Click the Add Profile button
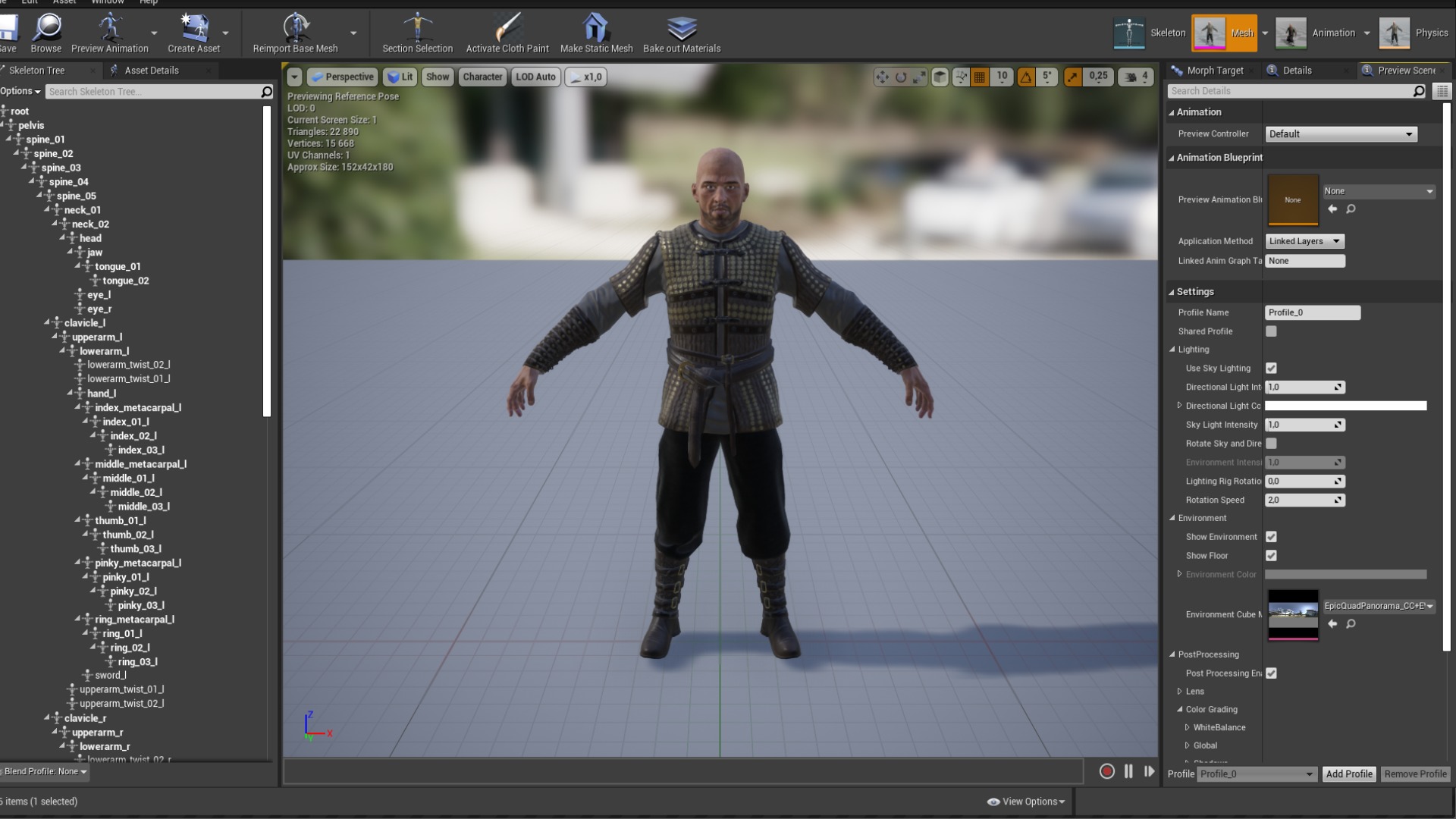The width and height of the screenshot is (1456, 819). pos(1348,774)
